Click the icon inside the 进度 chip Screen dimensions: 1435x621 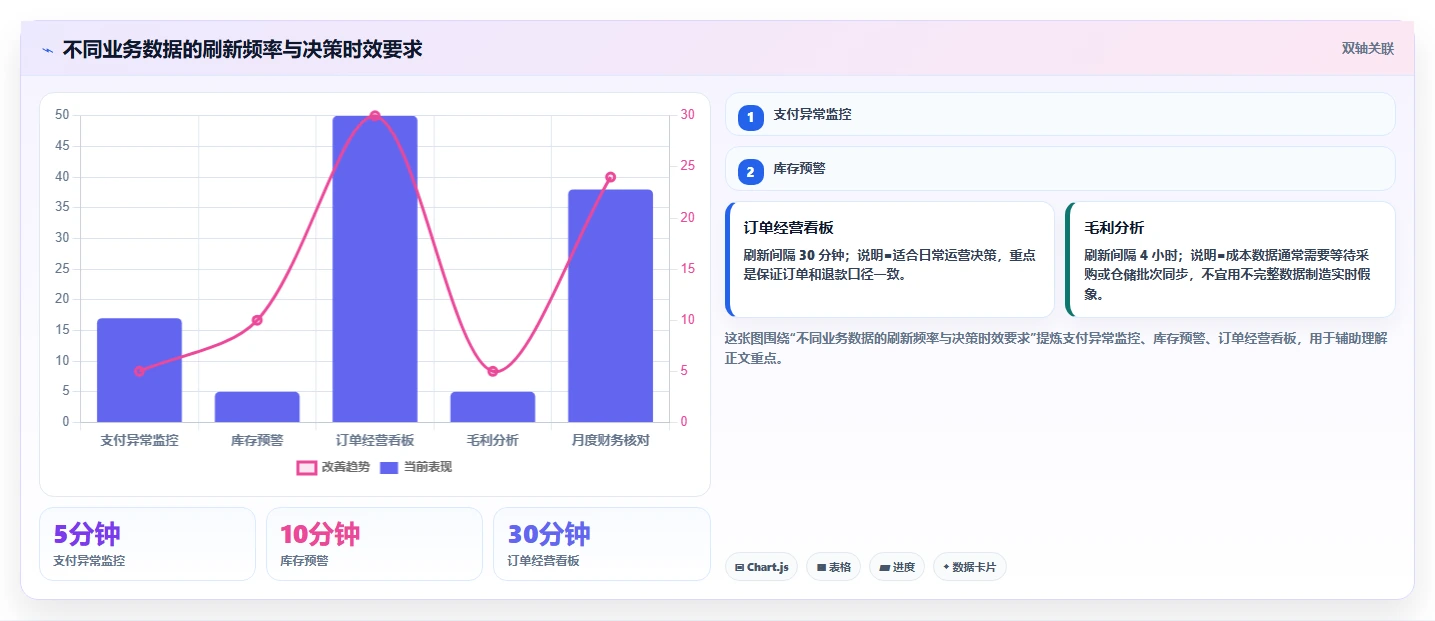pos(884,567)
